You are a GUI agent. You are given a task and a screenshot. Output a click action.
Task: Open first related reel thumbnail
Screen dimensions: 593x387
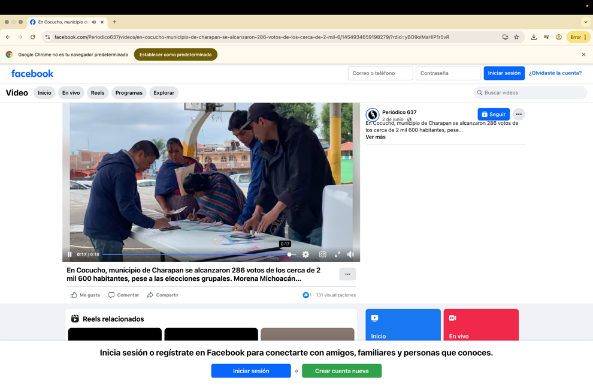coord(115,334)
